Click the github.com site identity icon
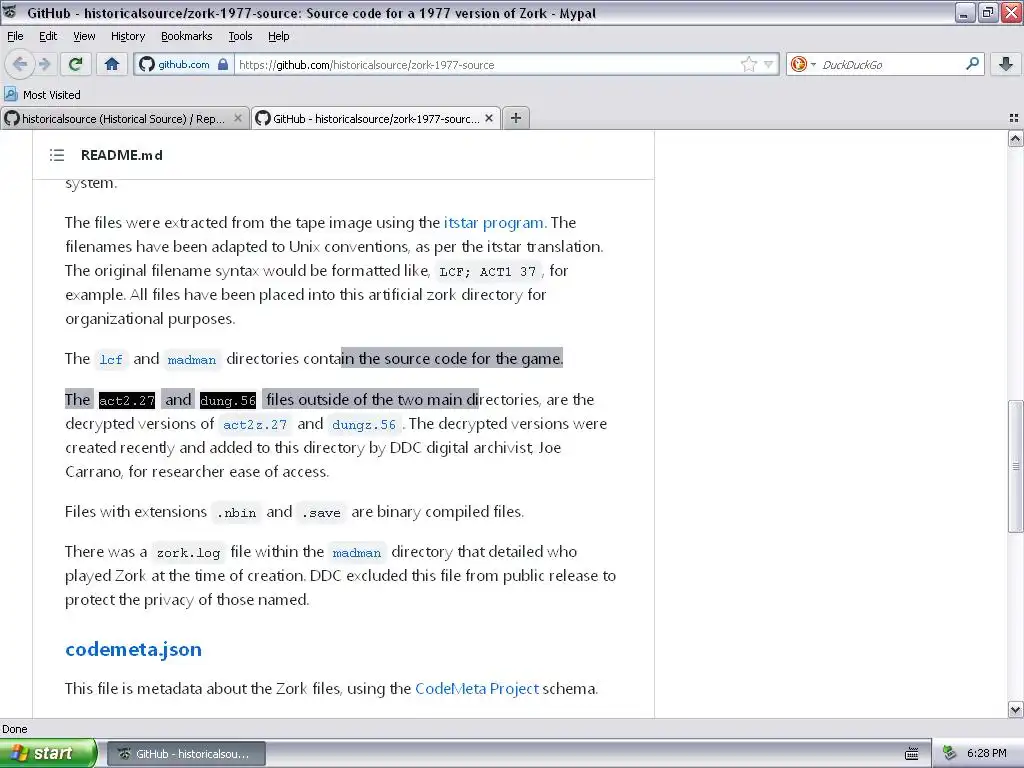This screenshot has width=1024, height=768. pos(148,64)
